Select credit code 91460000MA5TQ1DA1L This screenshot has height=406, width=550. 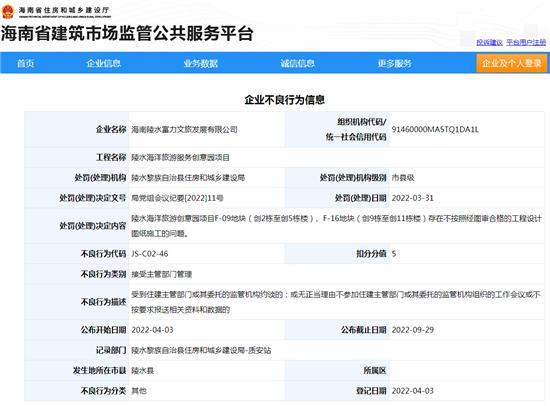[x=435, y=129]
